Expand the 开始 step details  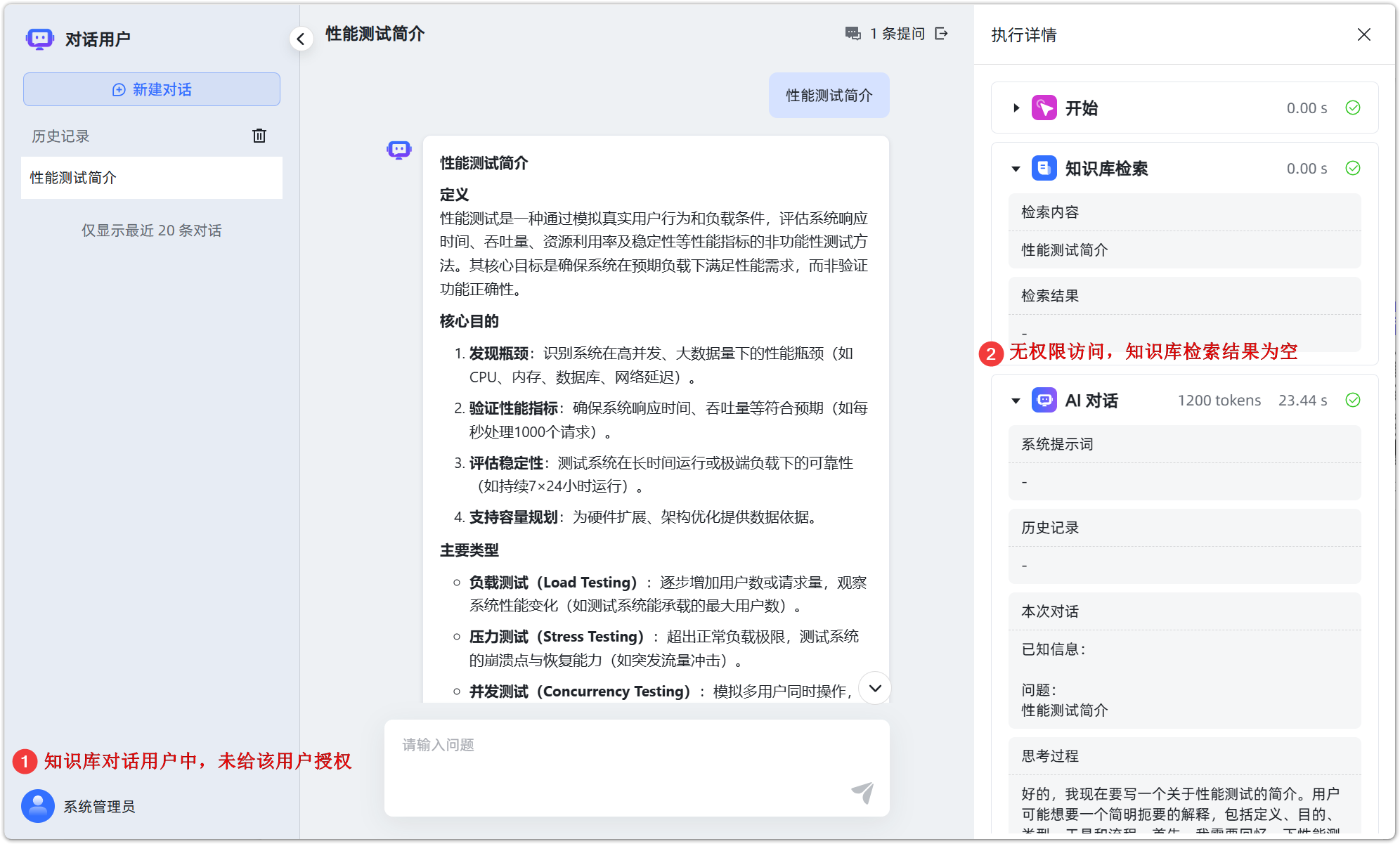(x=1015, y=108)
